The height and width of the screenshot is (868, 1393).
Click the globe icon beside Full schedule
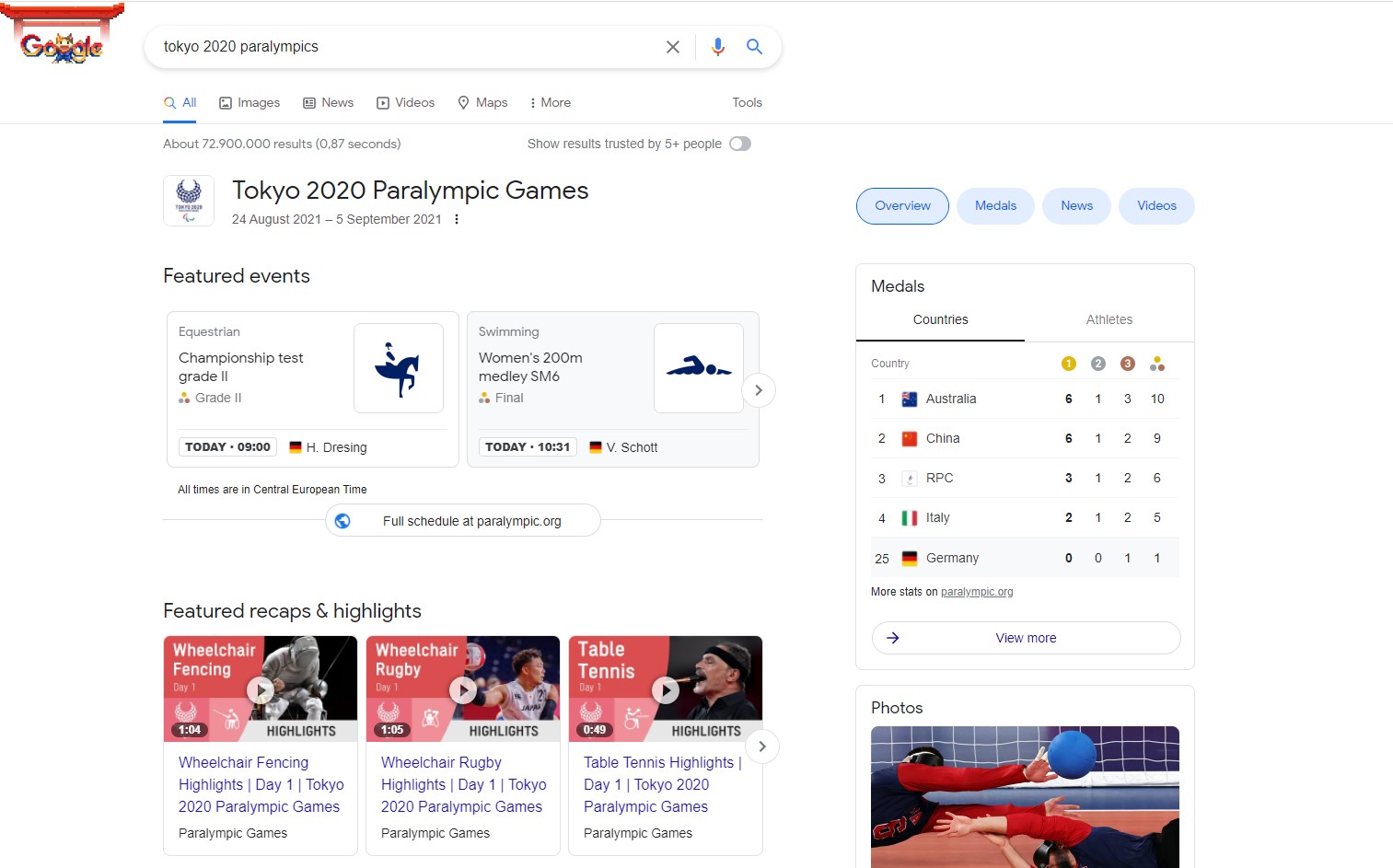pyautogui.click(x=342, y=520)
